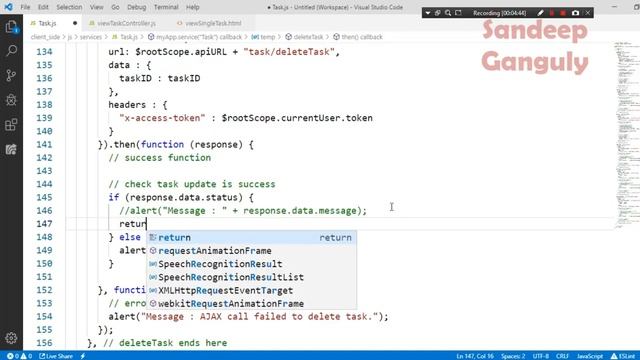Viewport: 640px width, 360px height.
Task: Switch to the viewTaskController.js tab
Action: (126, 23)
